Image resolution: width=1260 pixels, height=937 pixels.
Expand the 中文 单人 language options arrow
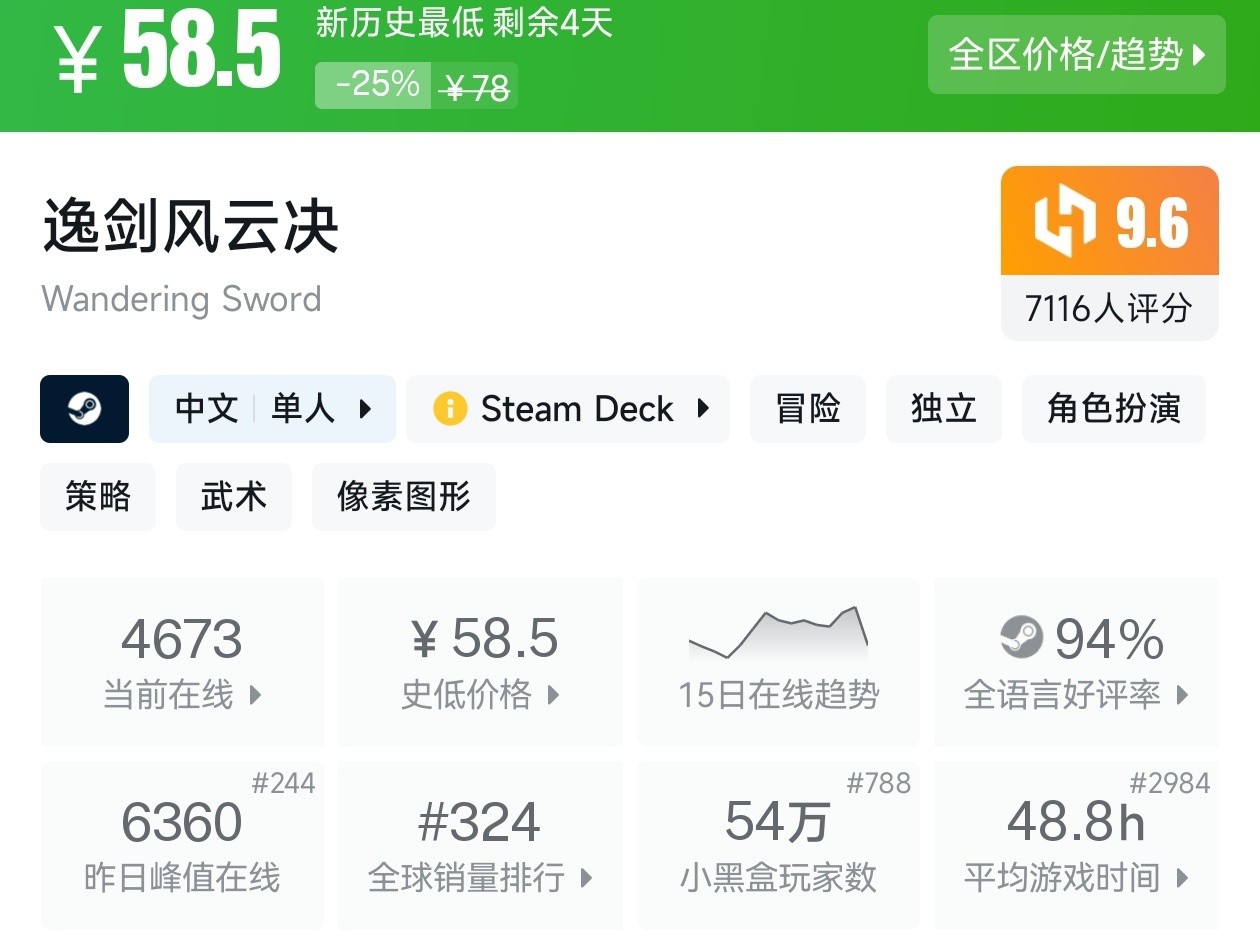365,409
